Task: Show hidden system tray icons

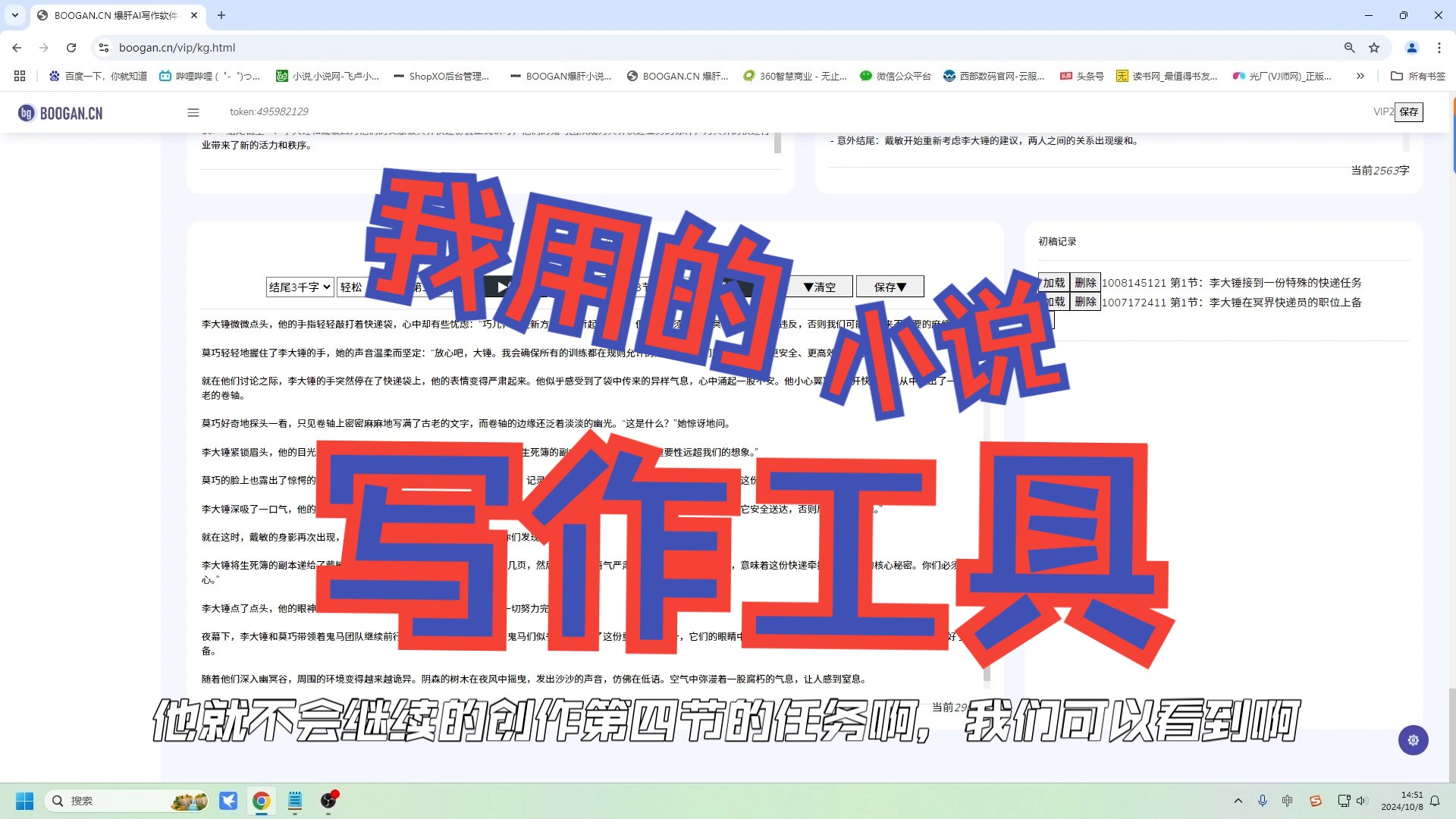Action: pyautogui.click(x=1238, y=801)
